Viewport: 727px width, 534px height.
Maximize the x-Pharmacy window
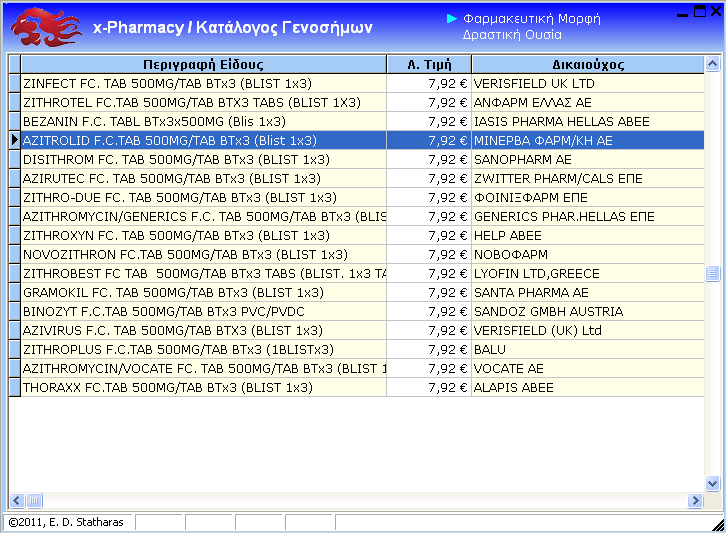tap(698, 12)
